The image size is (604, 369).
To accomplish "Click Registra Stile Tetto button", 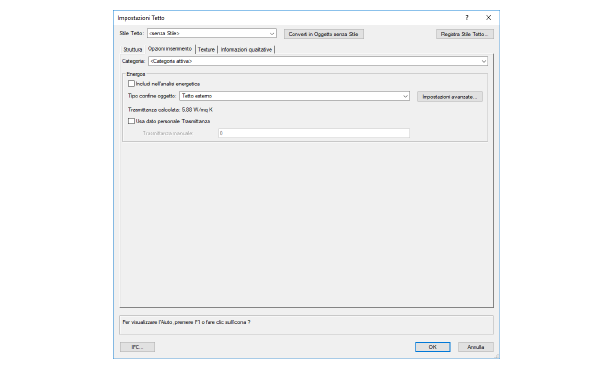I will point(465,34).
